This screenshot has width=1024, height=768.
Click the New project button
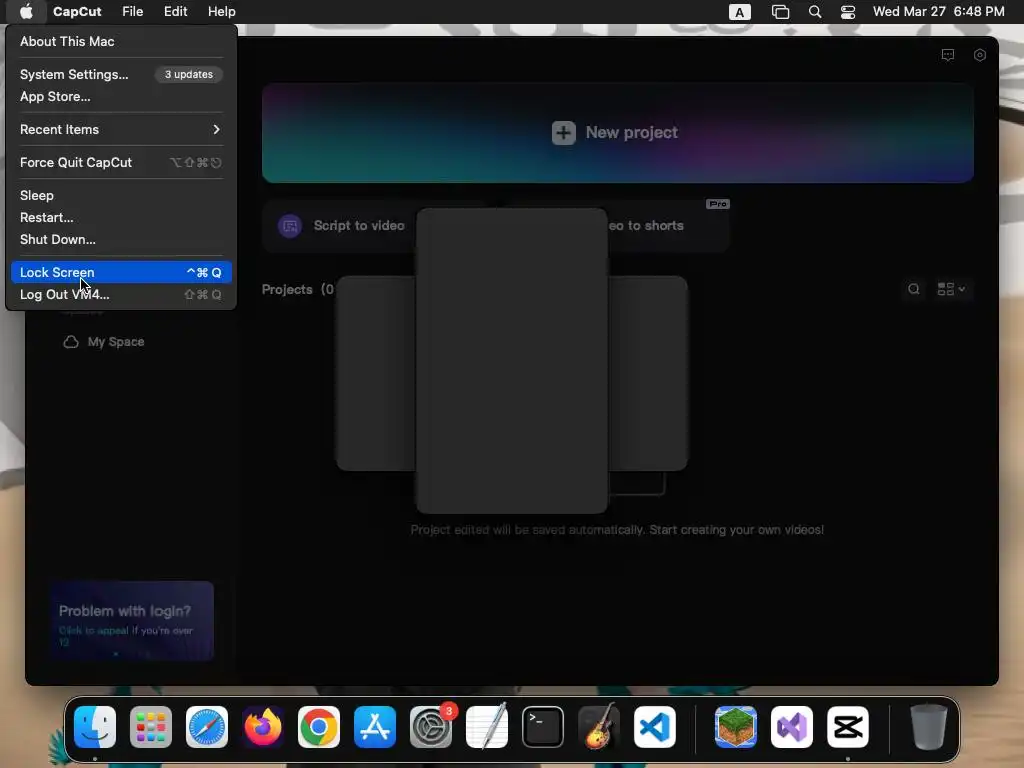click(x=618, y=133)
